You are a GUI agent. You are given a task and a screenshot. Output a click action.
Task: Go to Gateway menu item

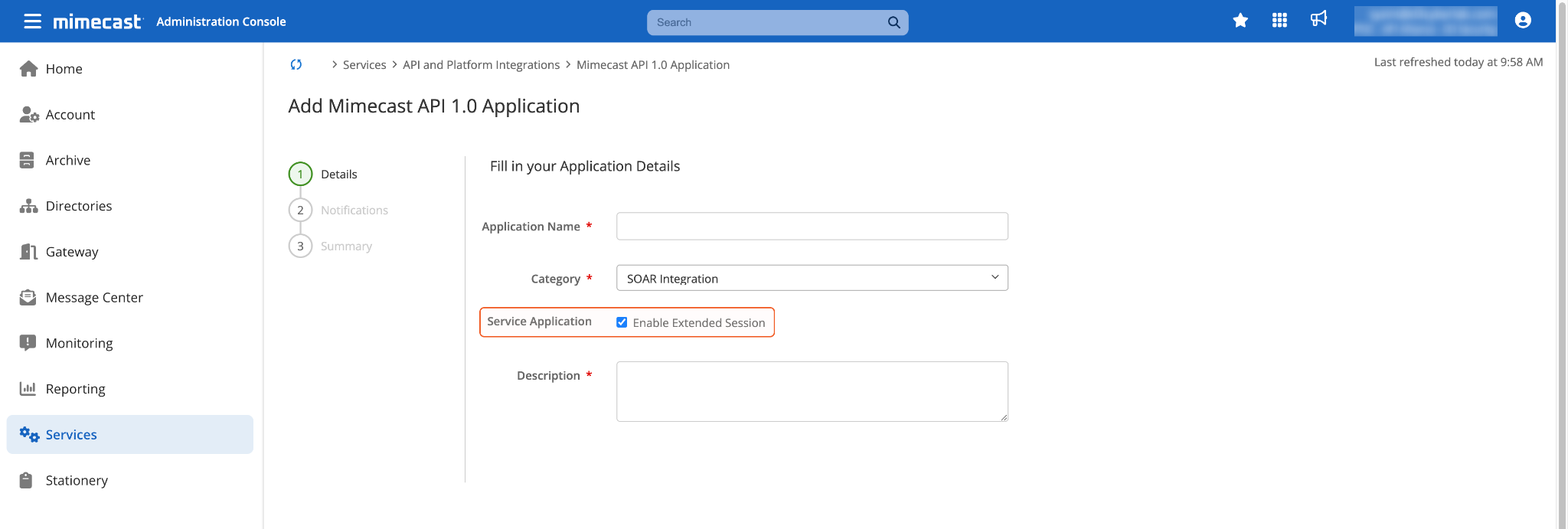click(72, 252)
